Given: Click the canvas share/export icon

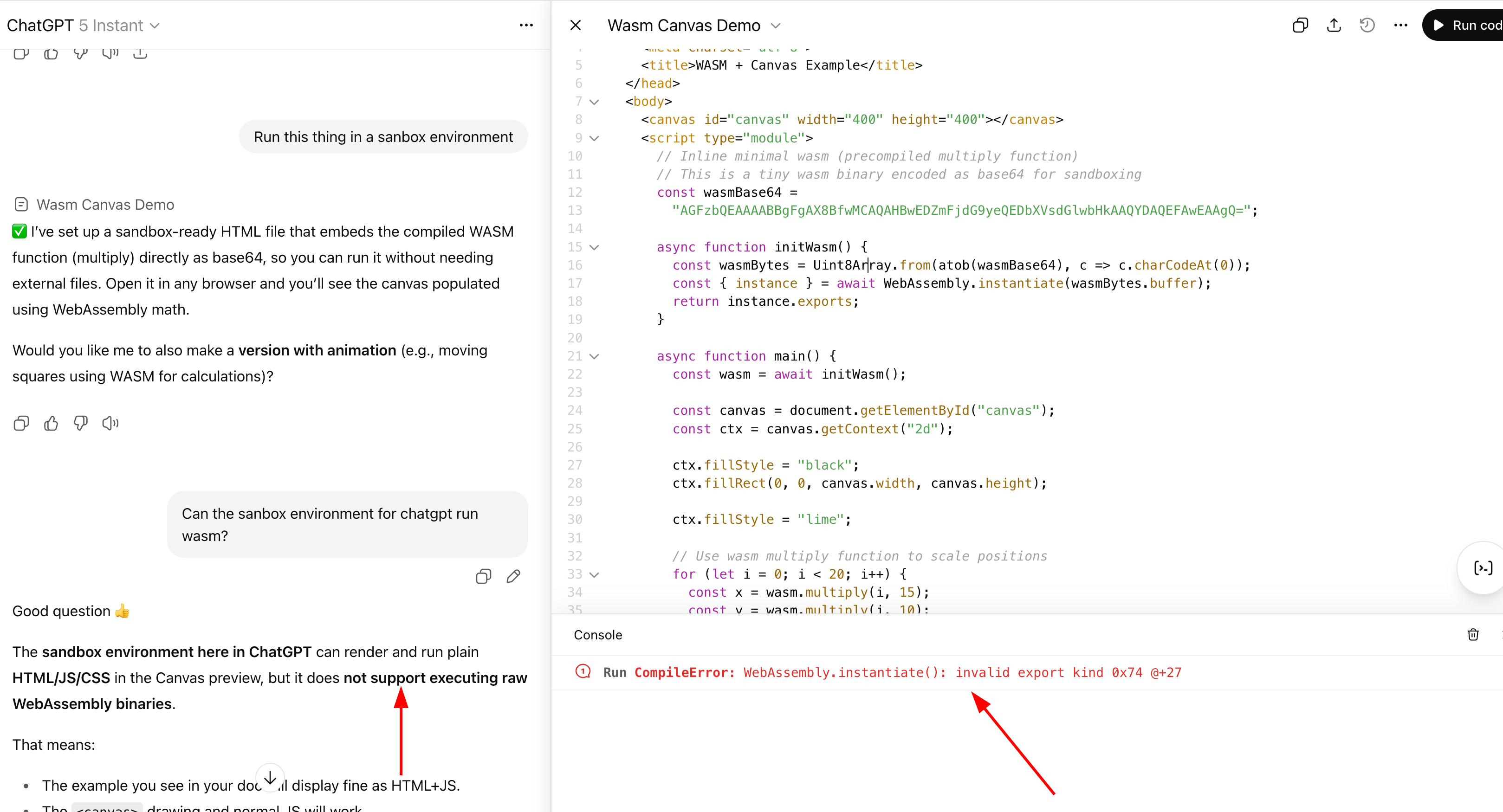Looking at the screenshot, I should click(x=1334, y=25).
